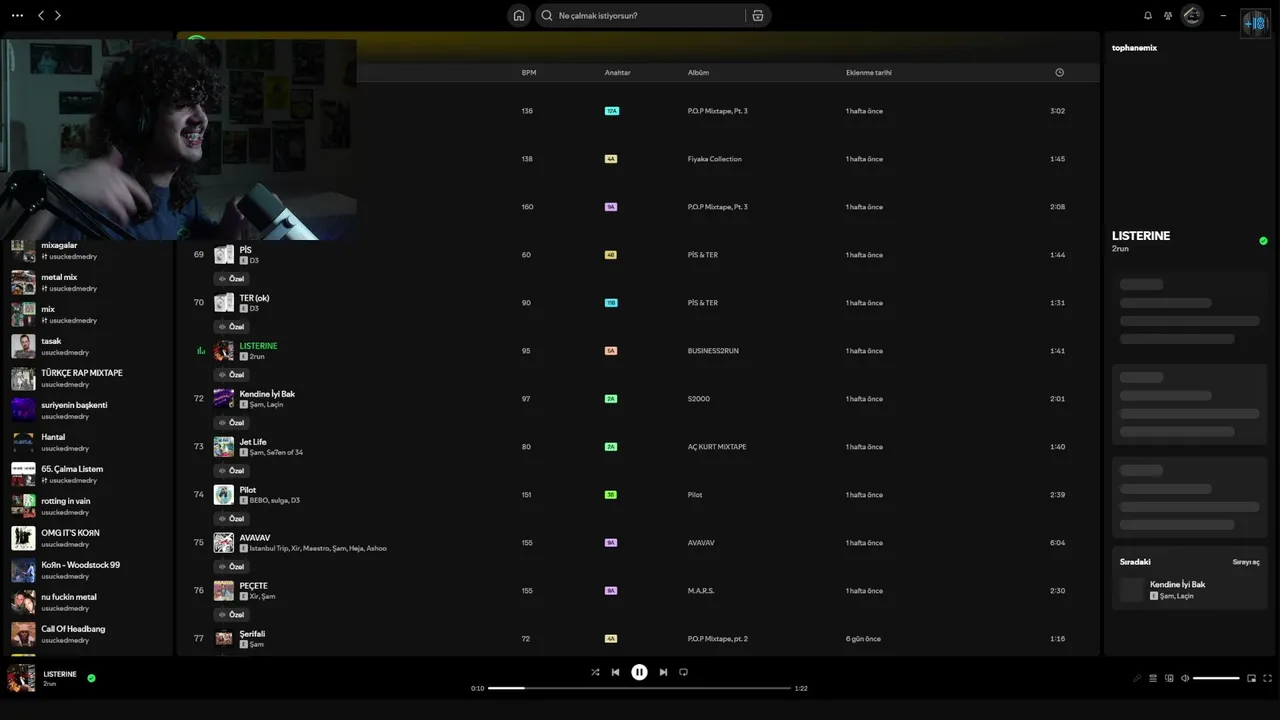Sort tracks by the Albüm column

[698, 73]
